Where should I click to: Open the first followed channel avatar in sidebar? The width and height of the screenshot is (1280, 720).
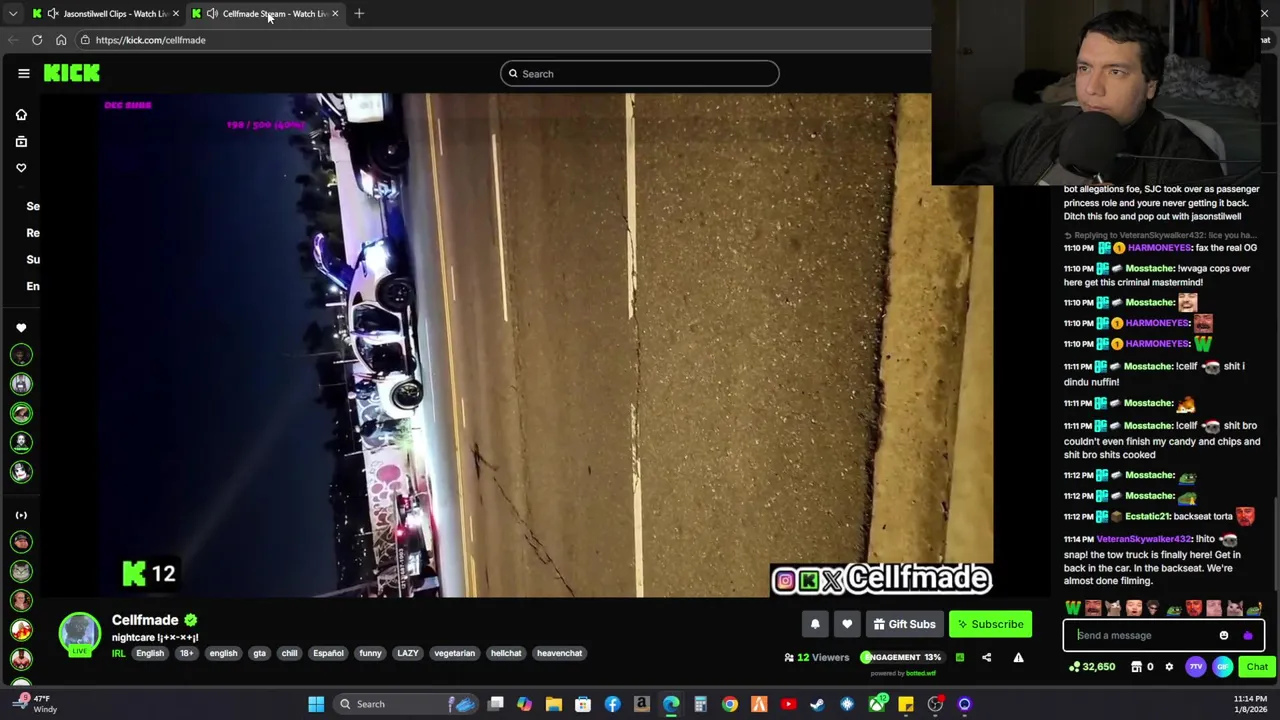[x=21, y=355]
